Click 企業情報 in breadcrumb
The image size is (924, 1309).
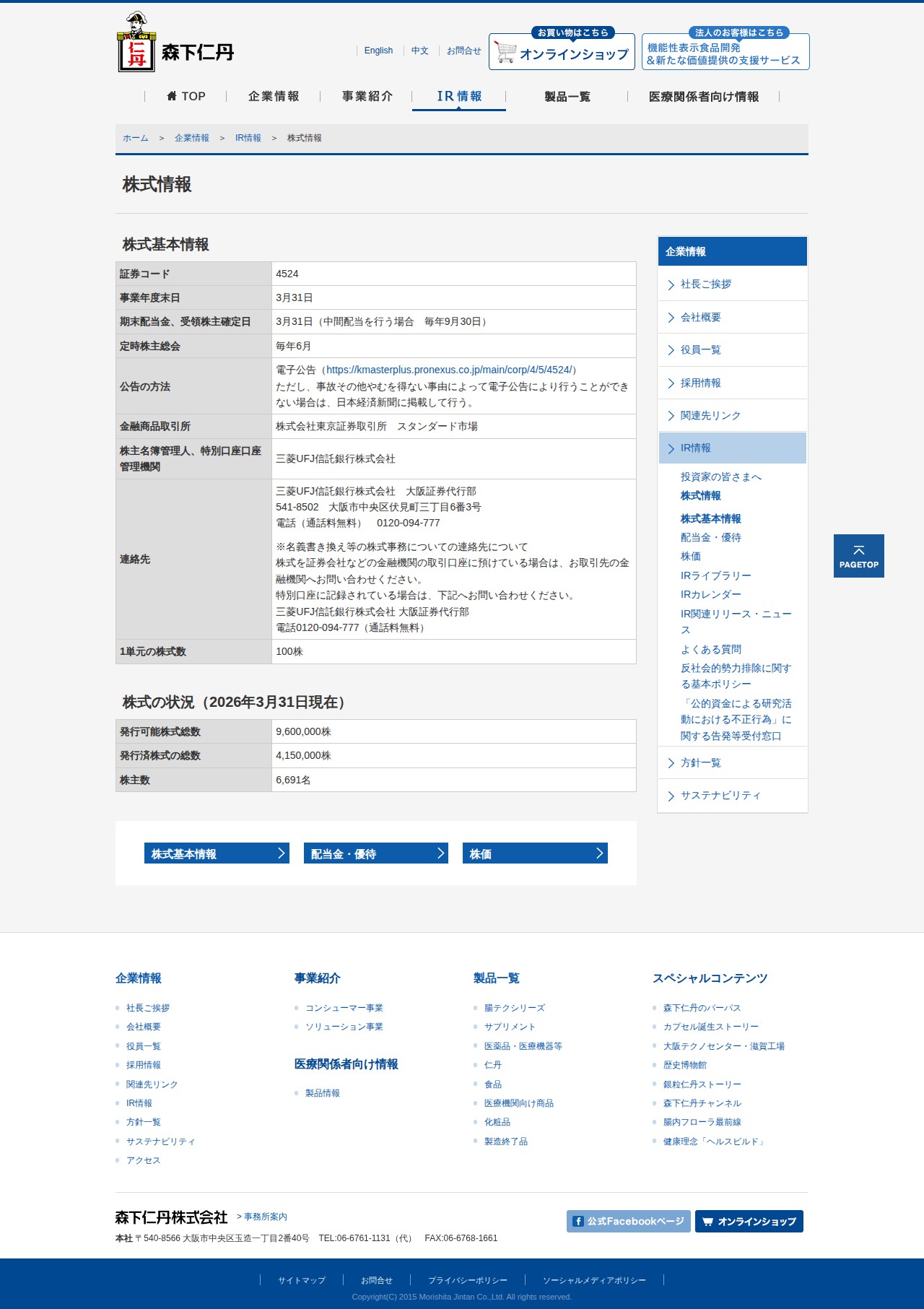click(192, 138)
